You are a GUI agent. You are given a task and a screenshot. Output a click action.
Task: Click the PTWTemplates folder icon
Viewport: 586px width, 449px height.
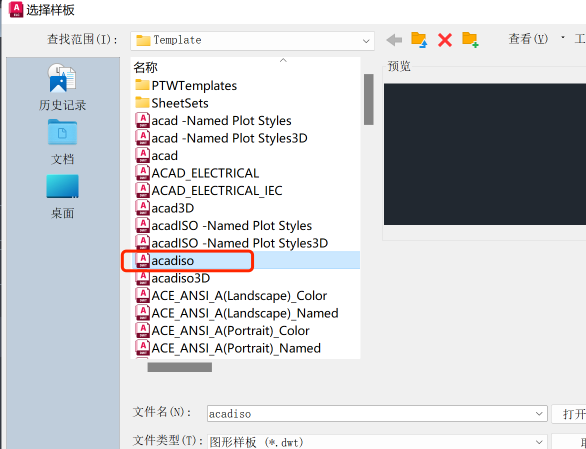pos(142,85)
